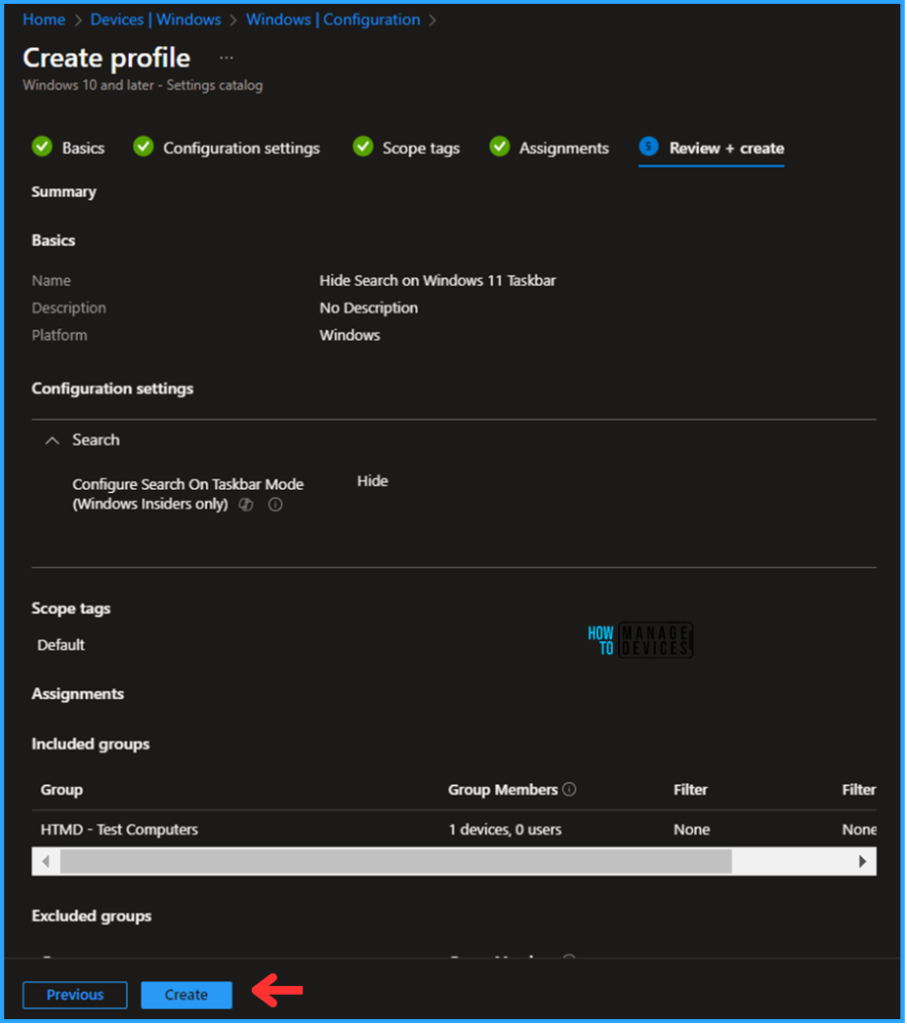Click the Platform value 'Windows'
Image resolution: width=907 pixels, height=1024 pixels.
349,336
